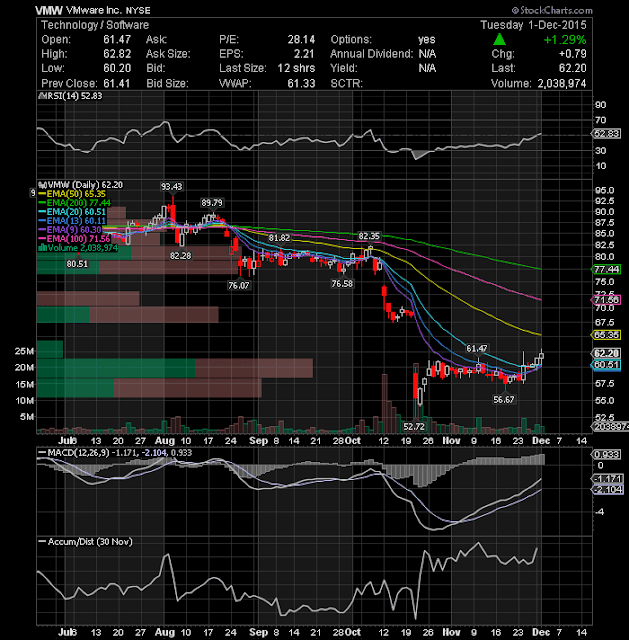Click the RSI(14) indicator title
The image size is (629, 640).
point(71,96)
